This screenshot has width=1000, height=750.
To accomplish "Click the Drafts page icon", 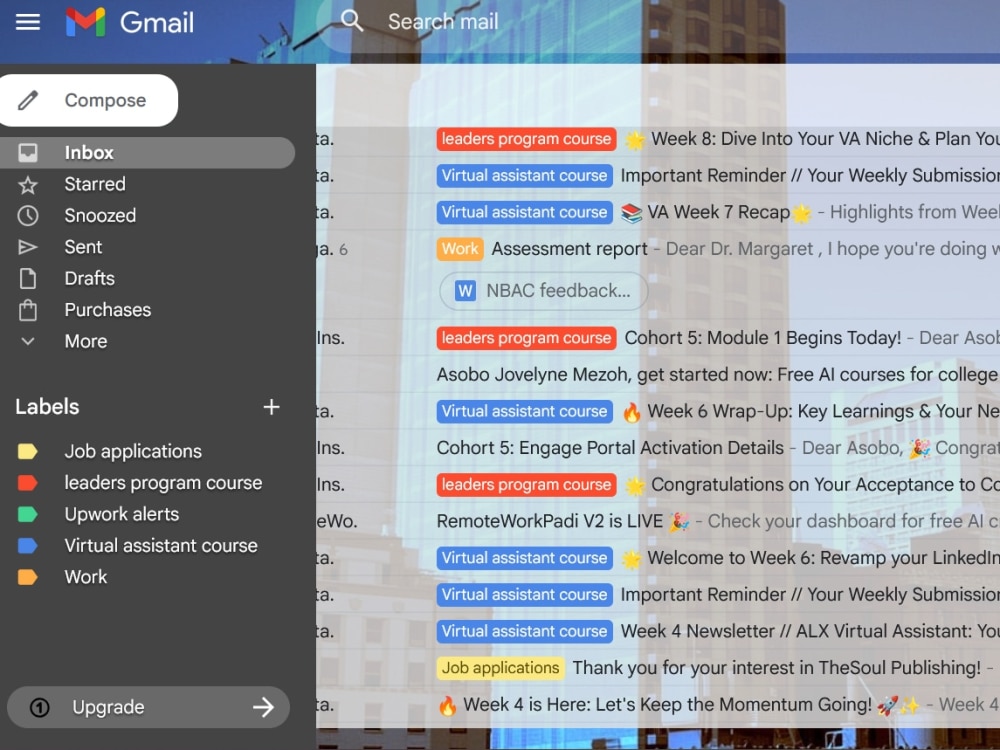I will (x=27, y=278).
